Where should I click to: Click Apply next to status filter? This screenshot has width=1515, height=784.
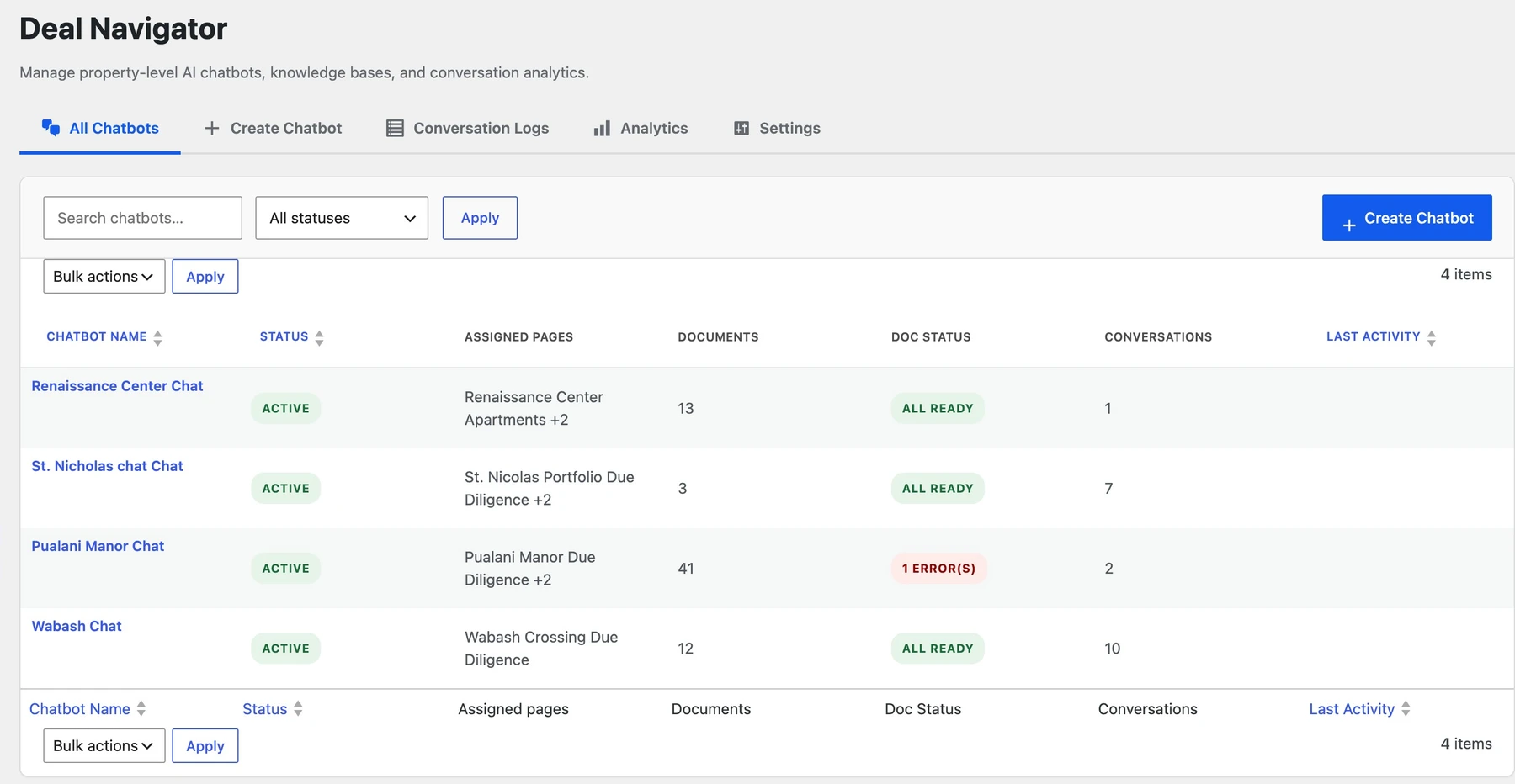pos(480,218)
